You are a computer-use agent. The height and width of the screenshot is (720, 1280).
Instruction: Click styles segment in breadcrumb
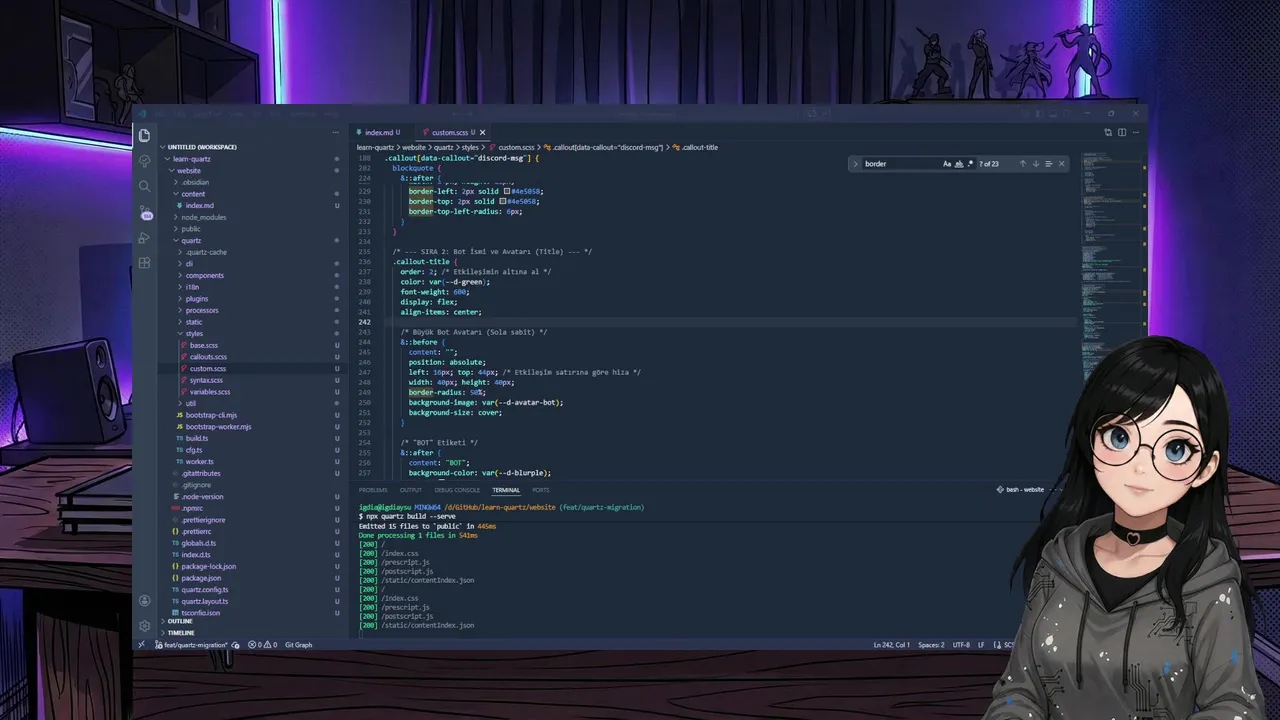click(x=470, y=148)
